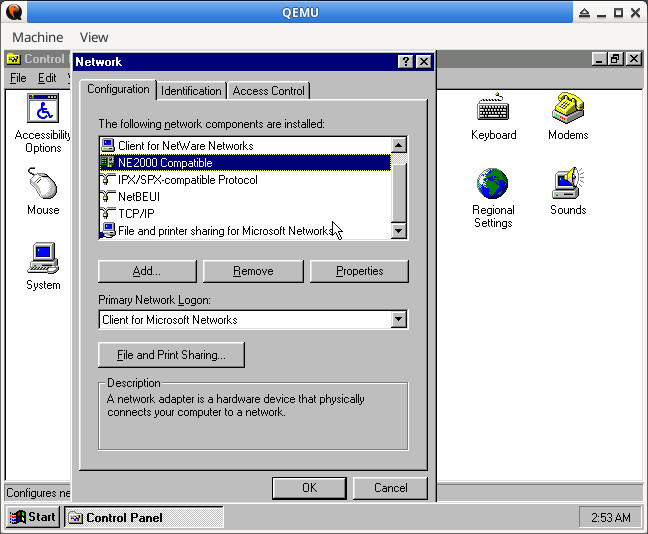
Task: Switch to the Access Control tab
Action: (x=269, y=91)
